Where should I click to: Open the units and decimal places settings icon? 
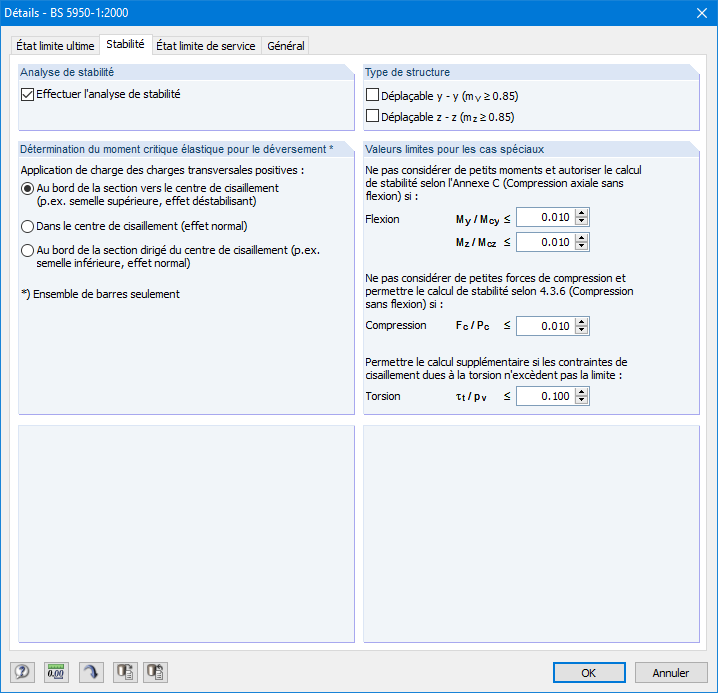click(x=56, y=672)
